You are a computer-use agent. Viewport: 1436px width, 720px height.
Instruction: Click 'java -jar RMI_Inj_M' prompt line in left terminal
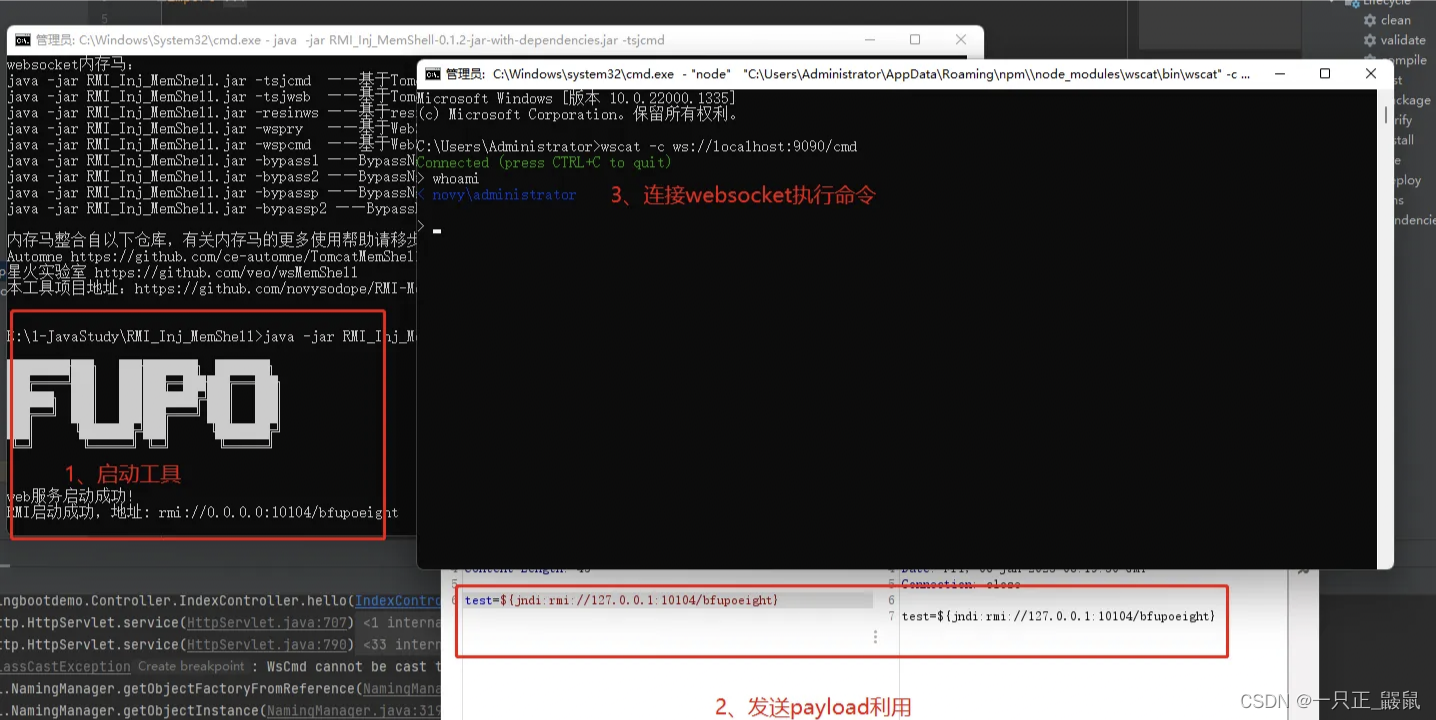[x=211, y=337]
